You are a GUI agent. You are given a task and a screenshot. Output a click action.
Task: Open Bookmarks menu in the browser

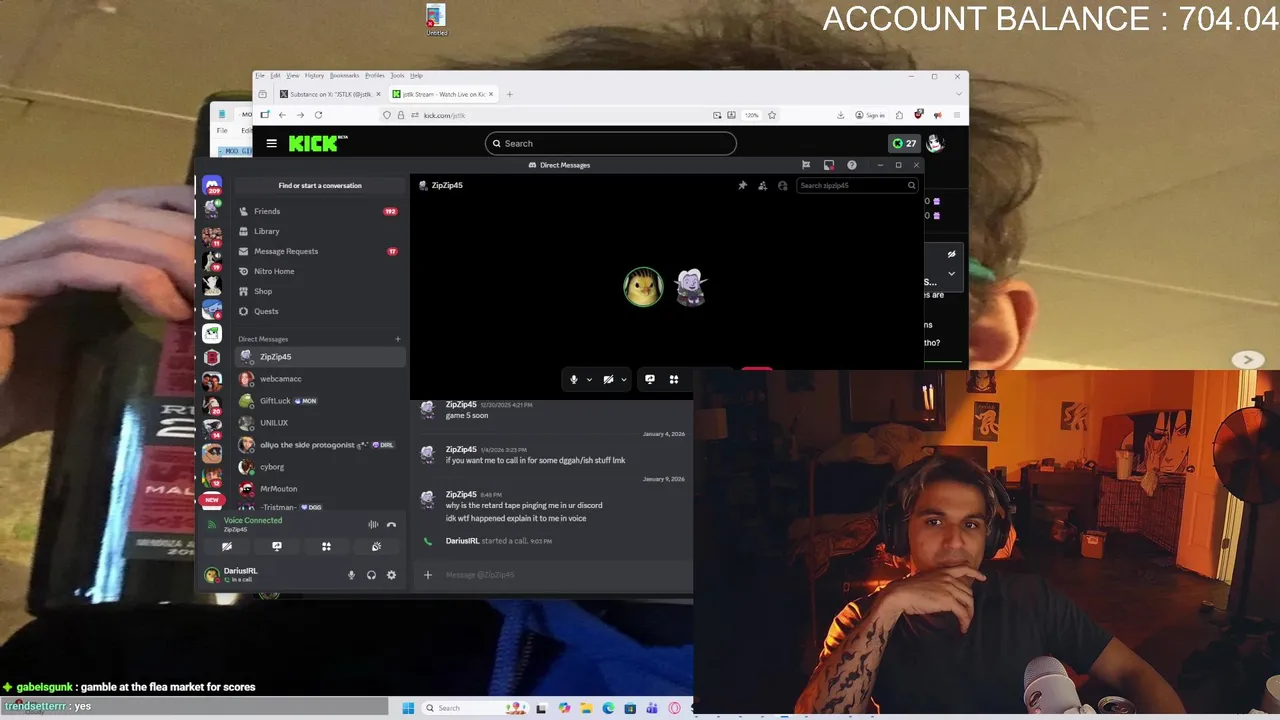[344, 76]
